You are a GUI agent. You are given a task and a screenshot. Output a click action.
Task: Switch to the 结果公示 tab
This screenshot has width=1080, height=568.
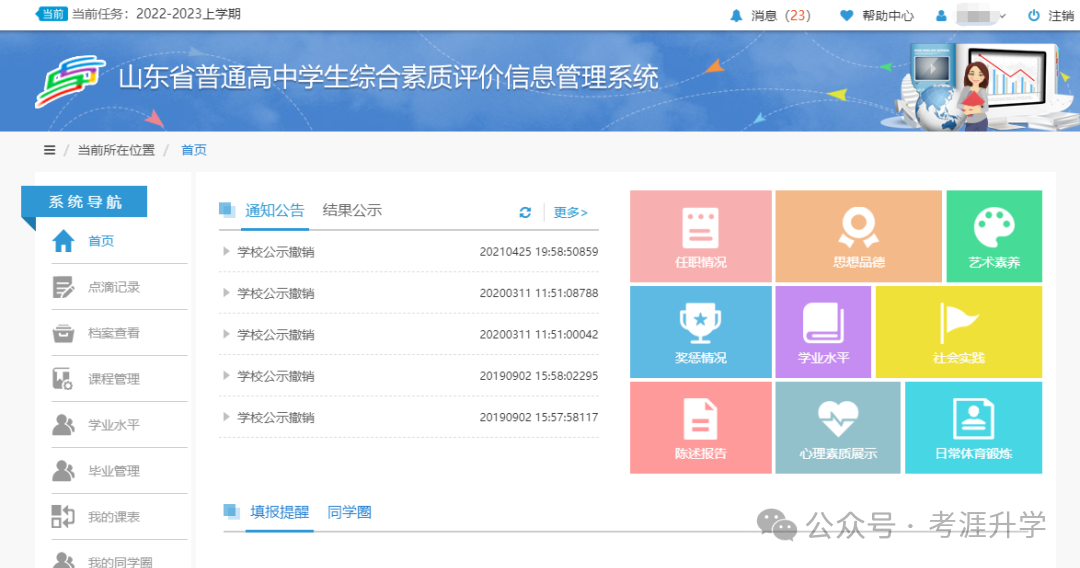(x=352, y=211)
